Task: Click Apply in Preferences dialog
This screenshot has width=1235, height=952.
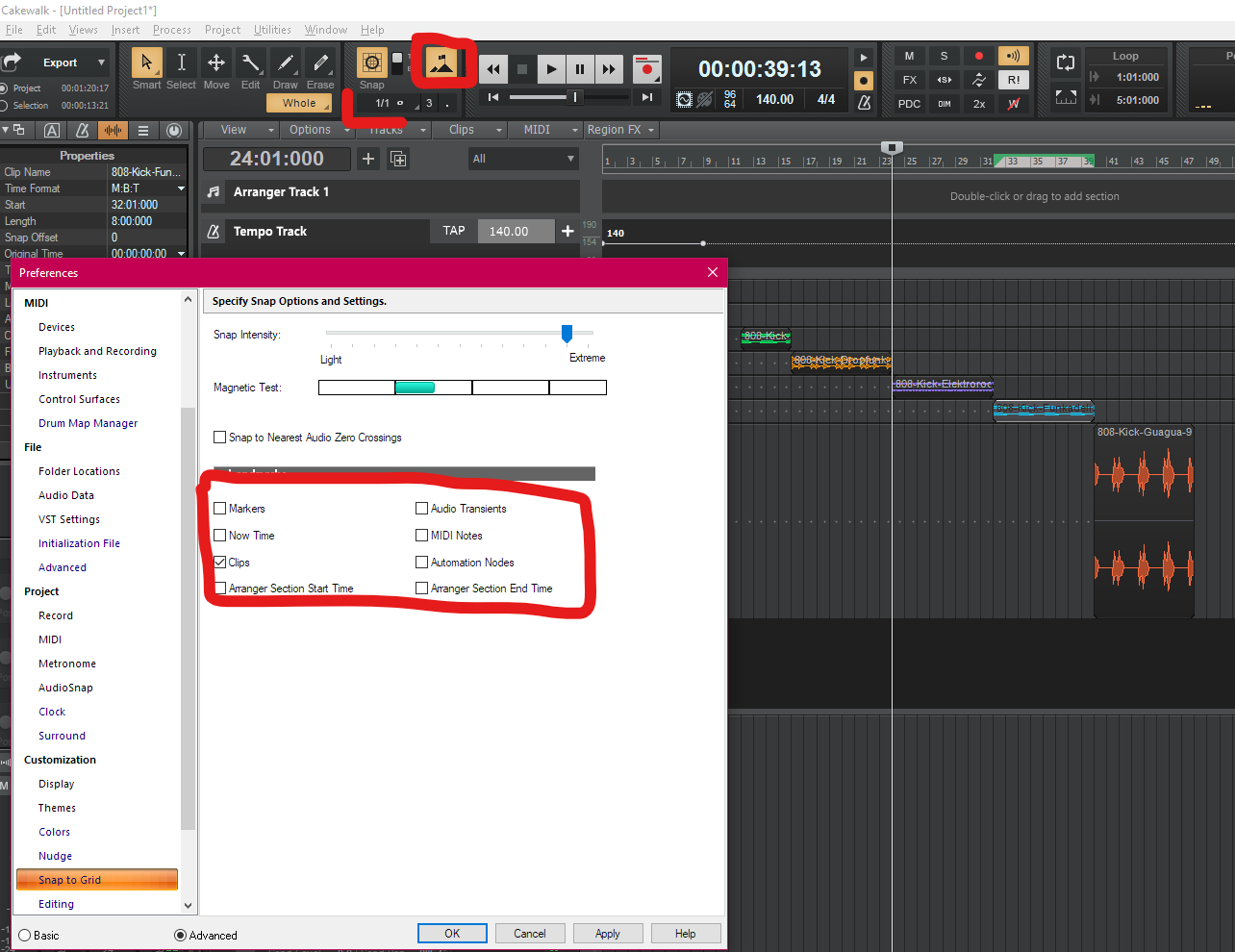Action: [x=608, y=934]
